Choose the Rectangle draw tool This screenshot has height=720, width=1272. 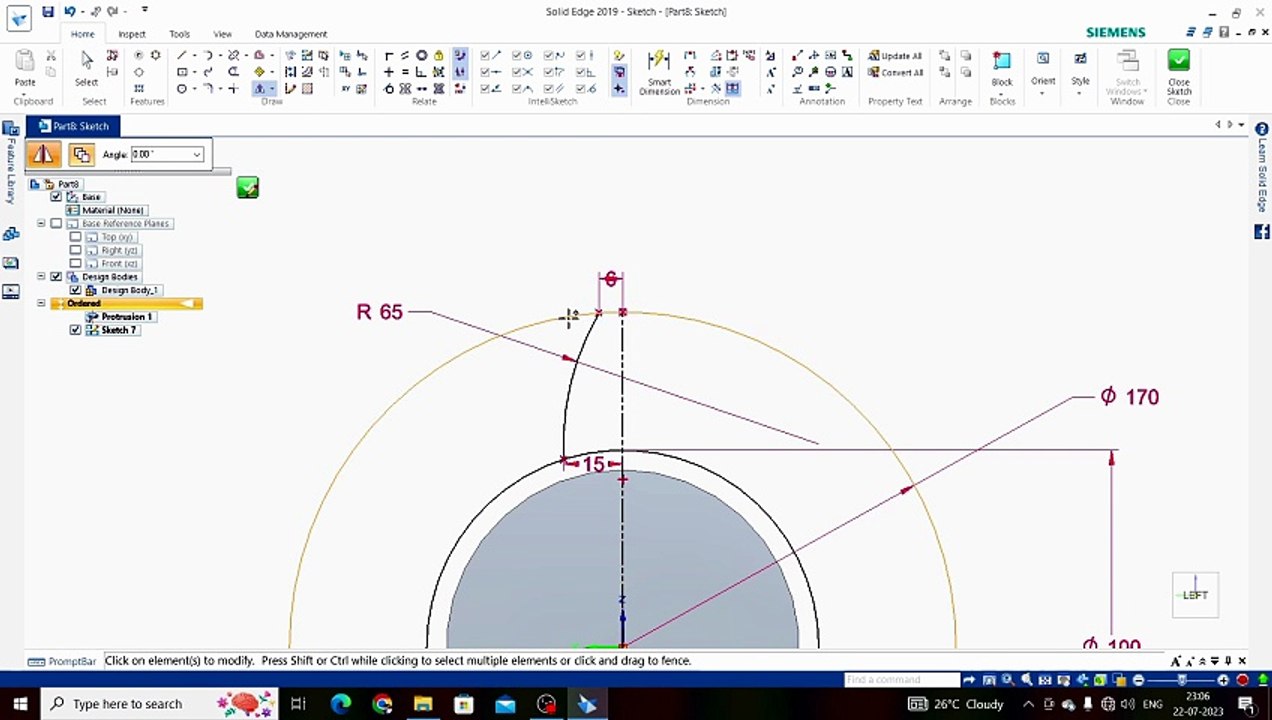click(181, 72)
